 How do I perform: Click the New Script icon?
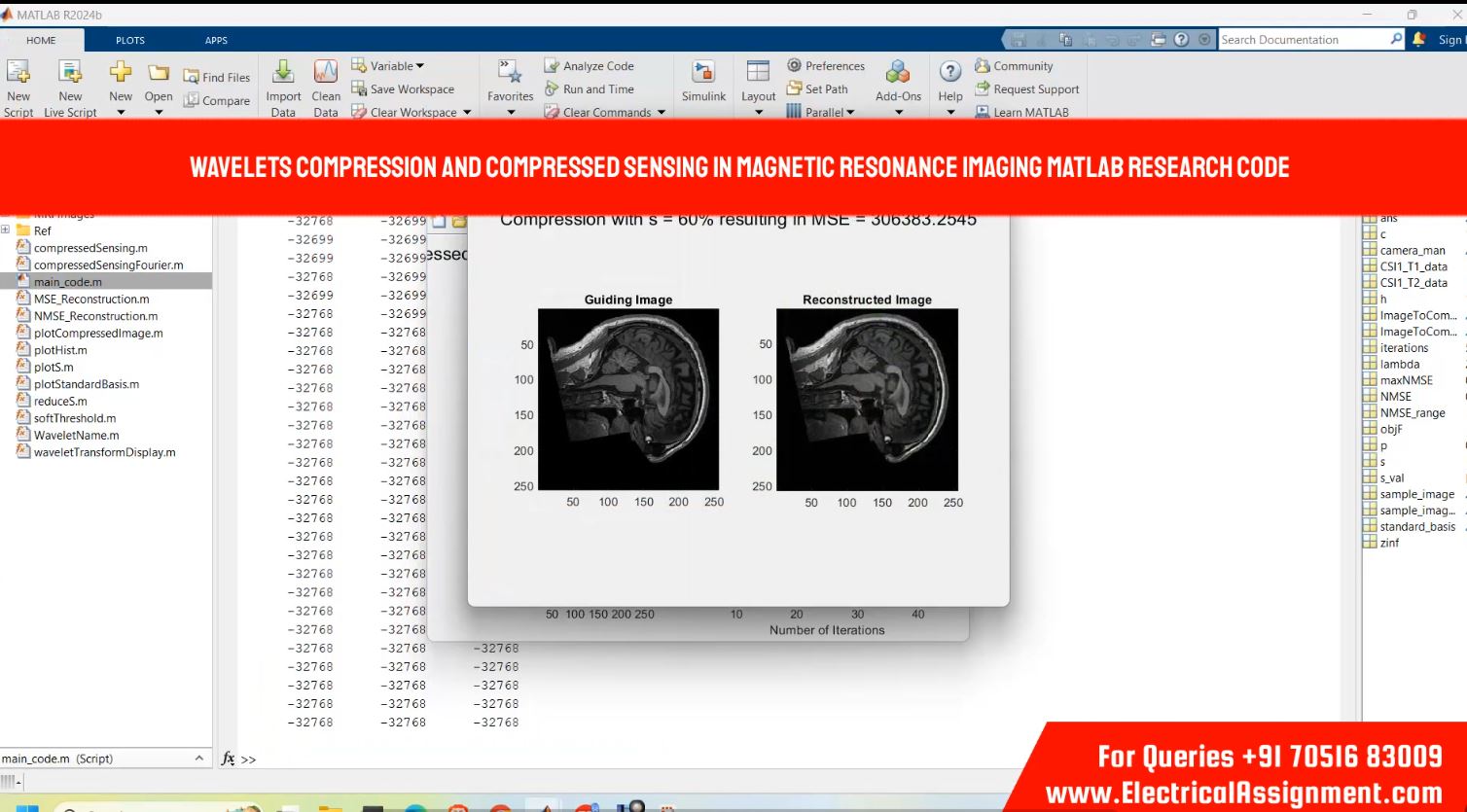[18, 73]
